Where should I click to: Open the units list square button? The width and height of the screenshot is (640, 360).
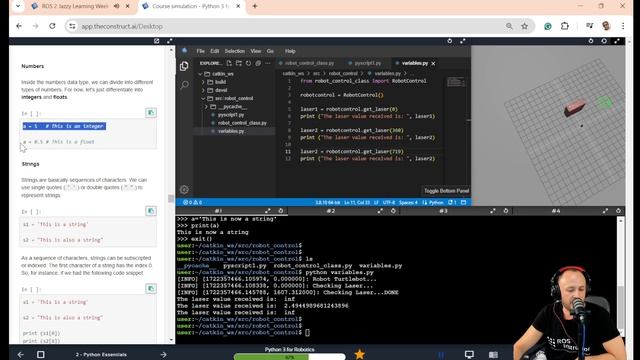(x=40, y=355)
